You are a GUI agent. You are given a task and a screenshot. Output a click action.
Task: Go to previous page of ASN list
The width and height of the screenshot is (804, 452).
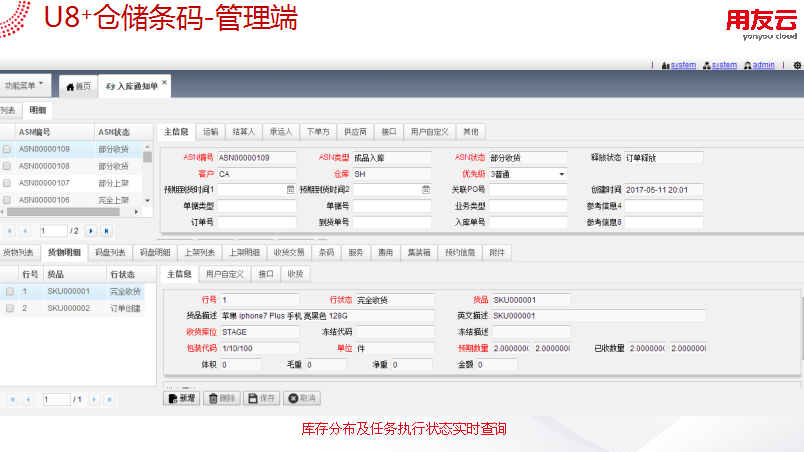tap(25, 231)
